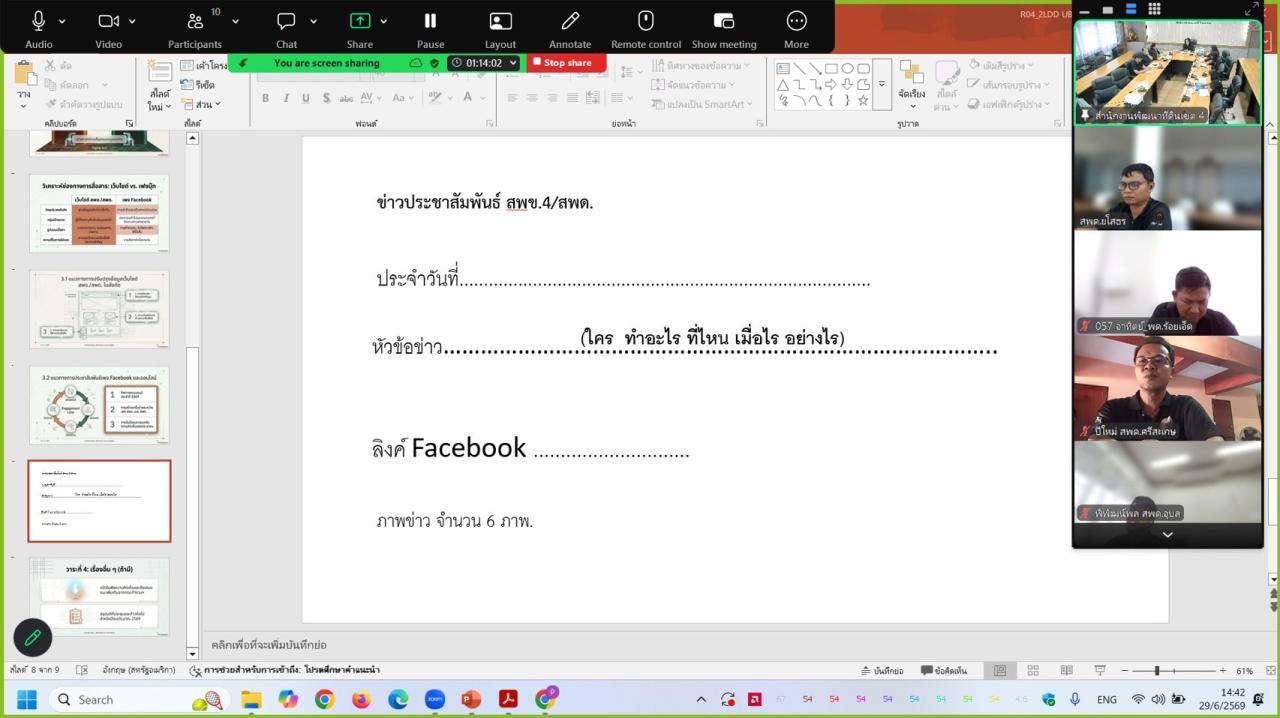
Task: Click the pen annotation floating button
Action: pyautogui.click(x=32, y=637)
